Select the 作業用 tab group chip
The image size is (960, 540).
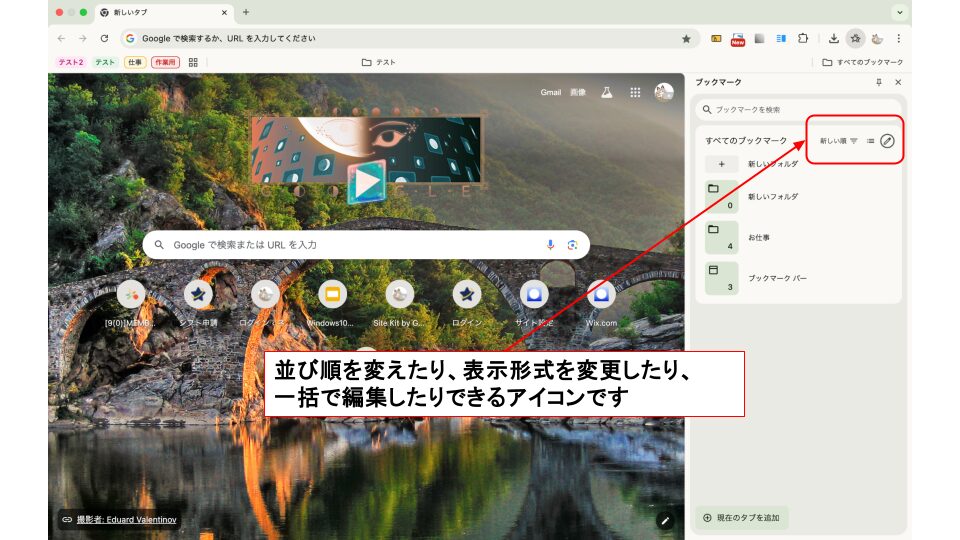[x=165, y=62]
